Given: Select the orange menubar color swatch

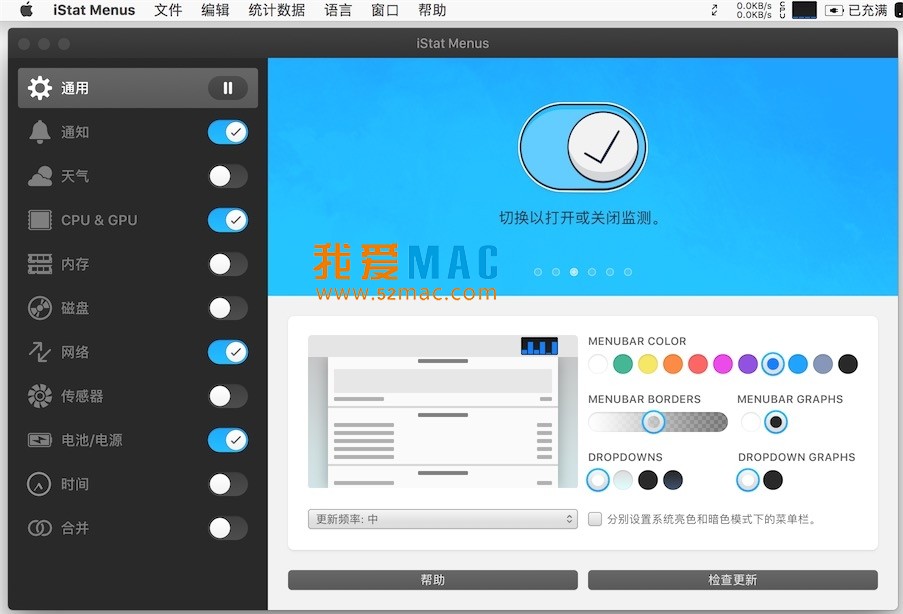Looking at the screenshot, I should click(673, 364).
